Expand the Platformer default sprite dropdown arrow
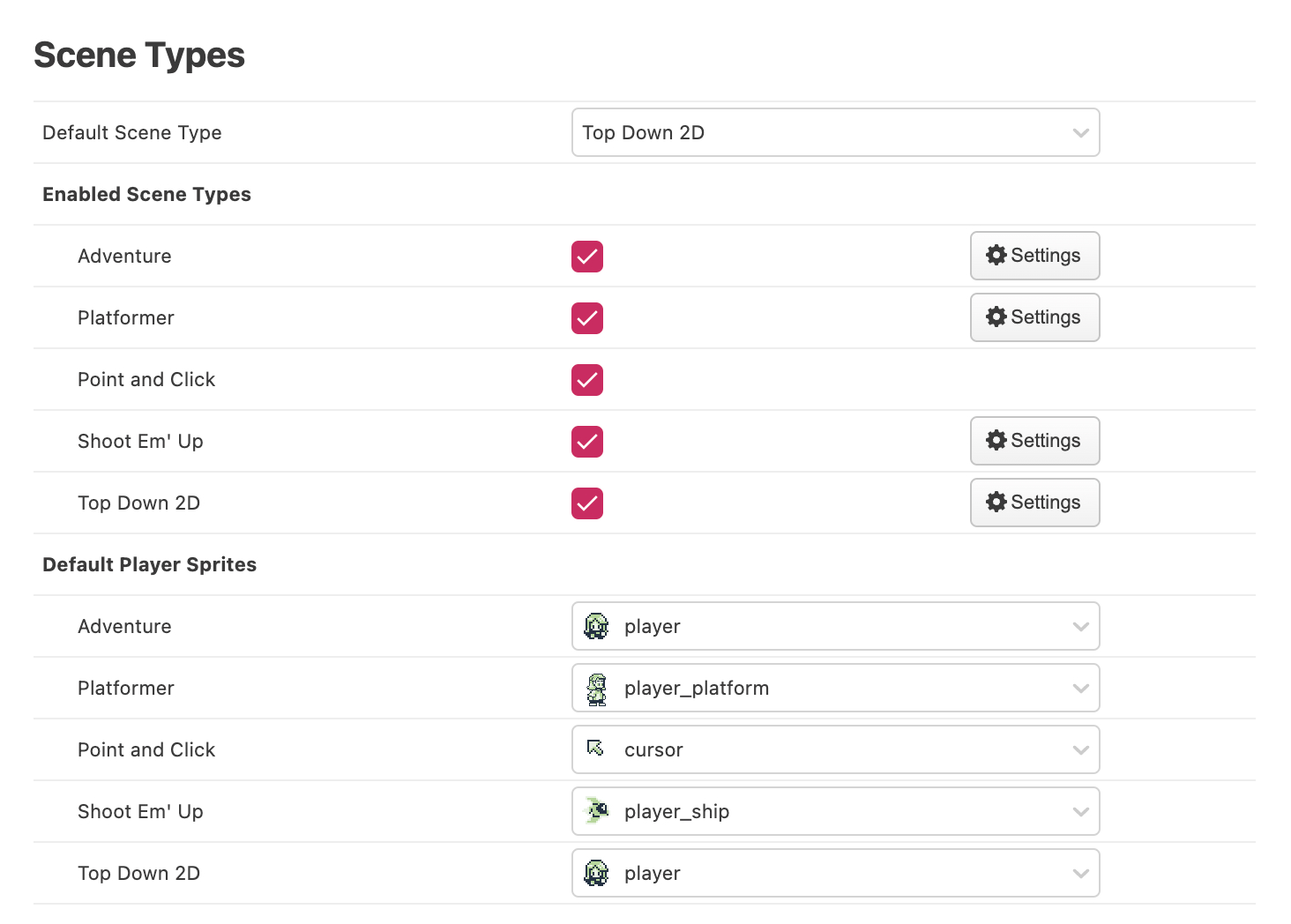Screen dimensions: 1291x924 pyautogui.click(x=1080, y=689)
